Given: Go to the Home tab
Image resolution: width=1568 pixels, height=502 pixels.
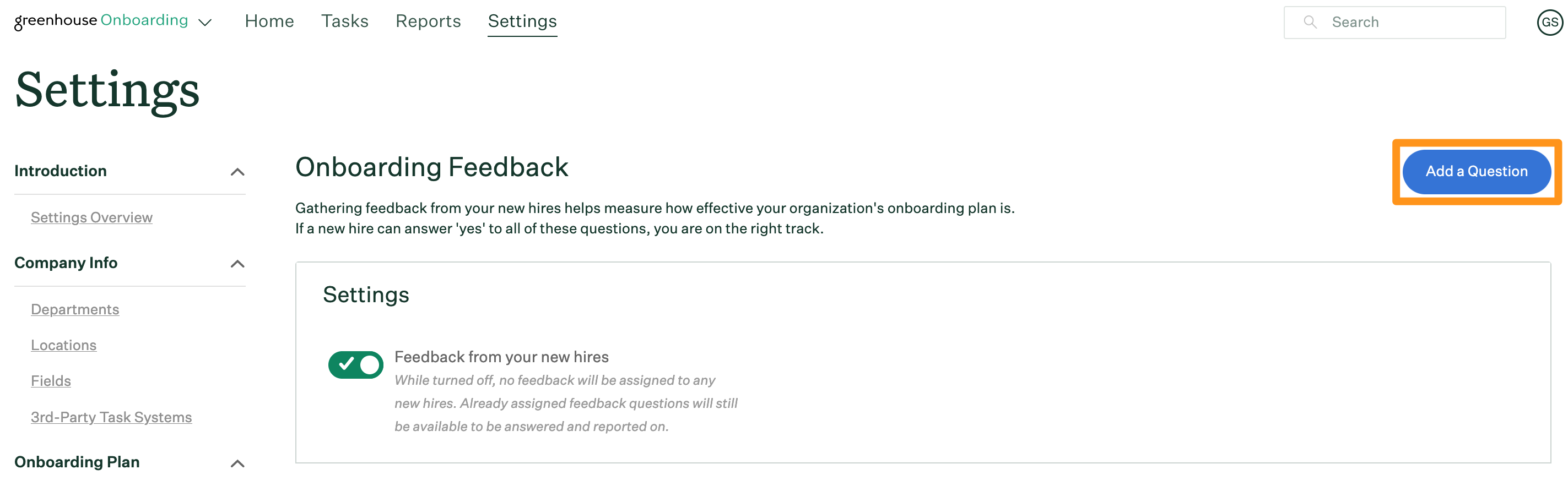Looking at the screenshot, I should [269, 21].
